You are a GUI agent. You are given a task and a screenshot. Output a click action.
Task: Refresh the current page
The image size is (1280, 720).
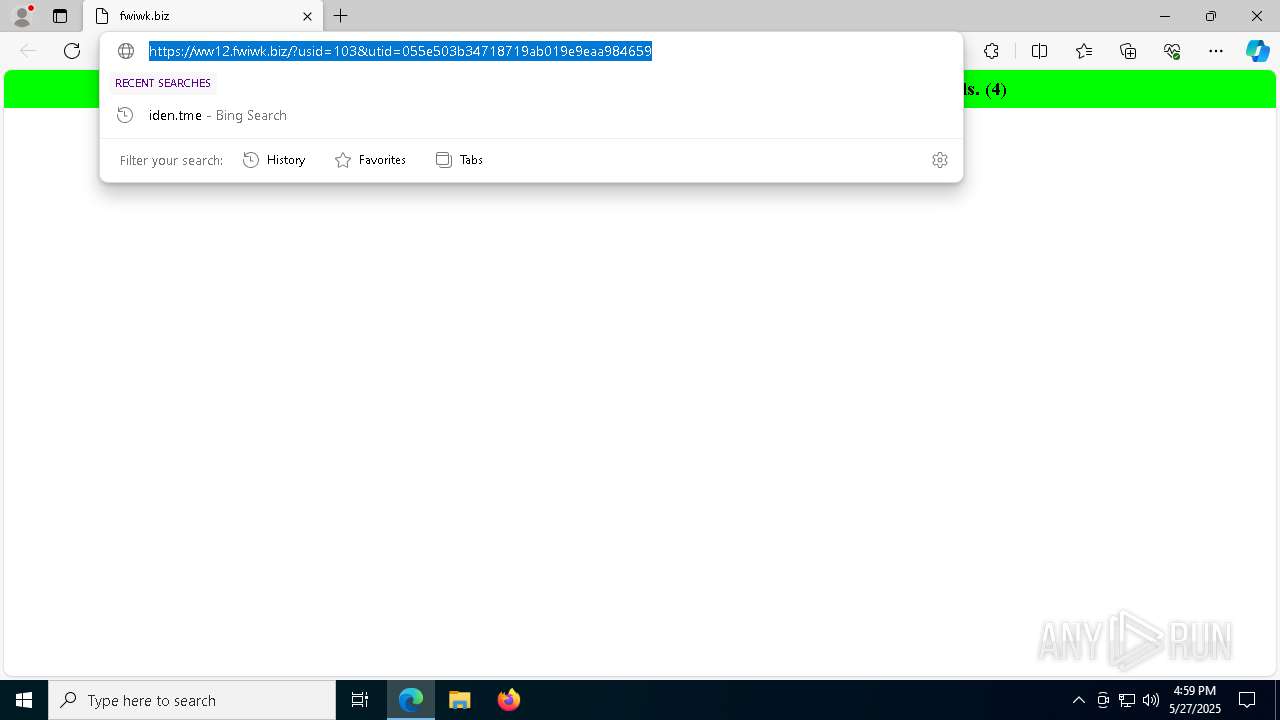coord(72,51)
